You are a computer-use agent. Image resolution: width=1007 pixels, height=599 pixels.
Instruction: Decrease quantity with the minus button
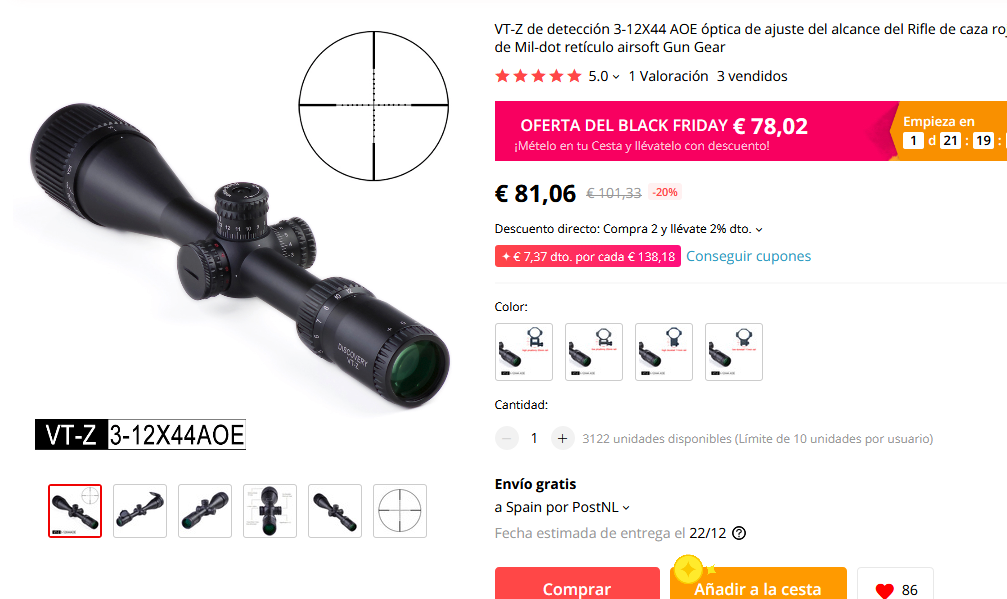click(x=507, y=438)
